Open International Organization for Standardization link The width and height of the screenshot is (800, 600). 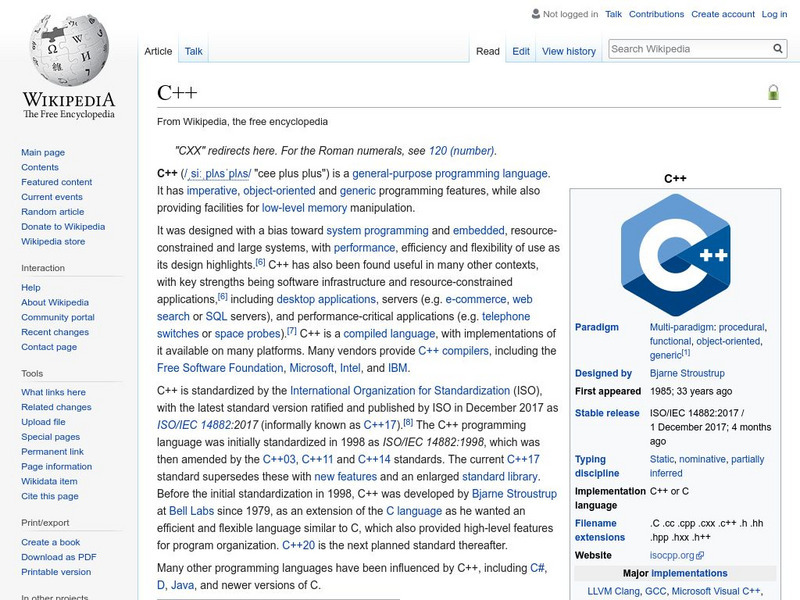[x=400, y=390]
